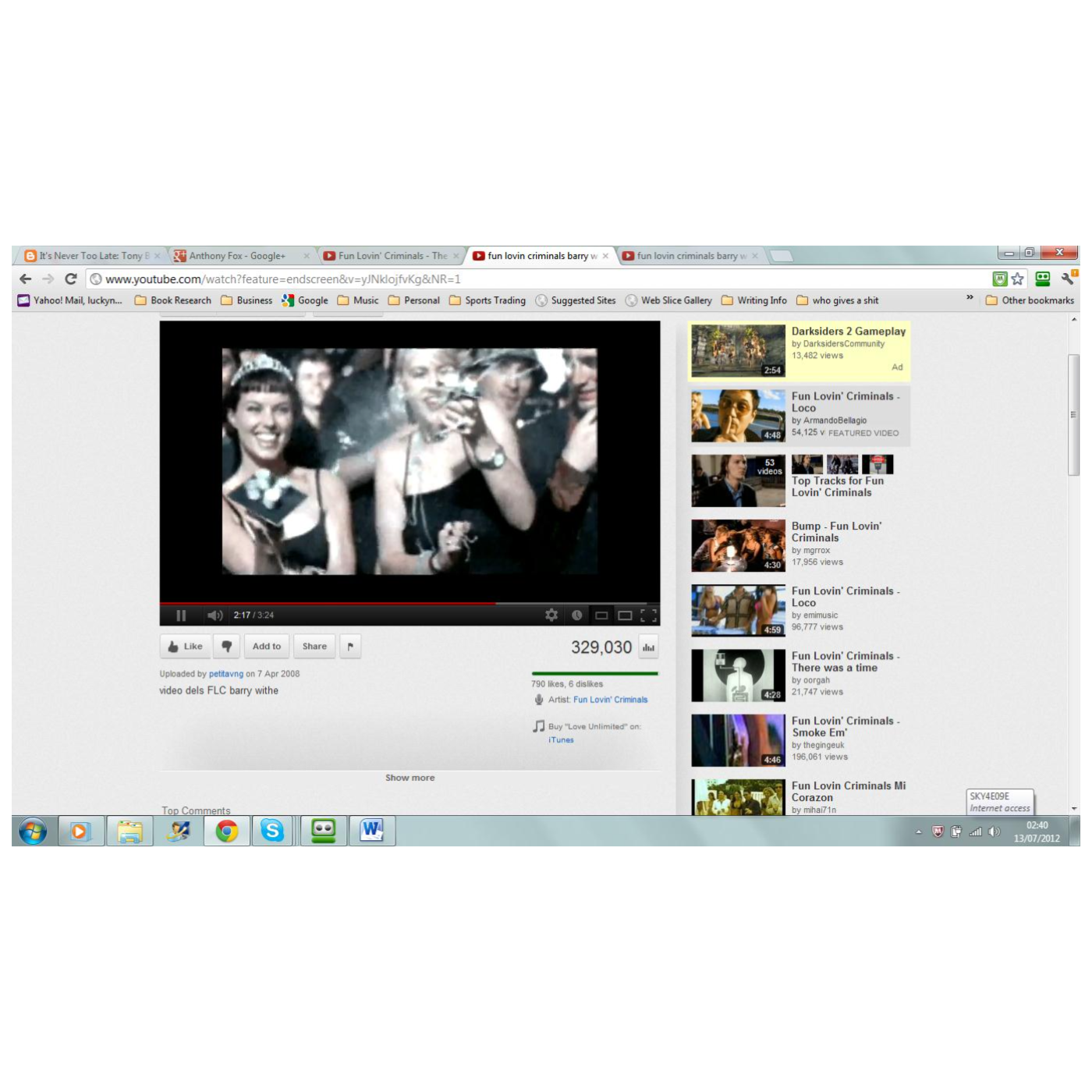This screenshot has height=1092, width=1092.
Task: Expand the description with Show more
Action: pyautogui.click(x=410, y=778)
